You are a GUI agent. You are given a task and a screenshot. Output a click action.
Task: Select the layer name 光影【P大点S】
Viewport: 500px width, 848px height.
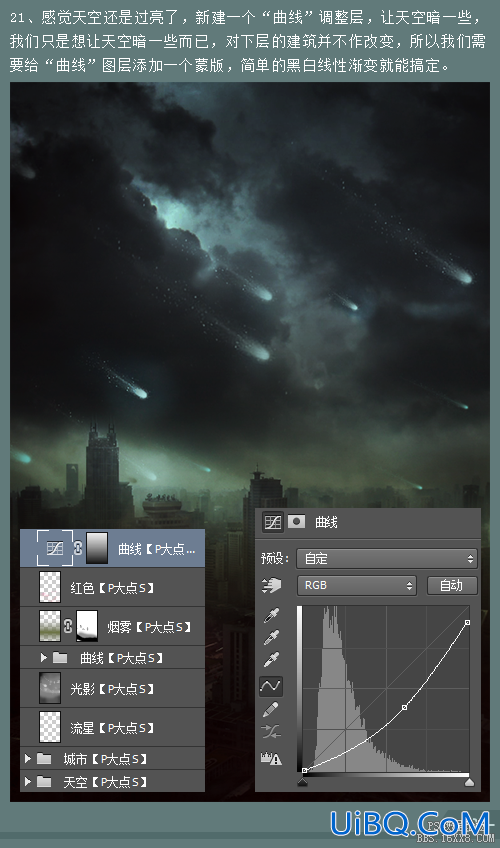click(x=112, y=688)
